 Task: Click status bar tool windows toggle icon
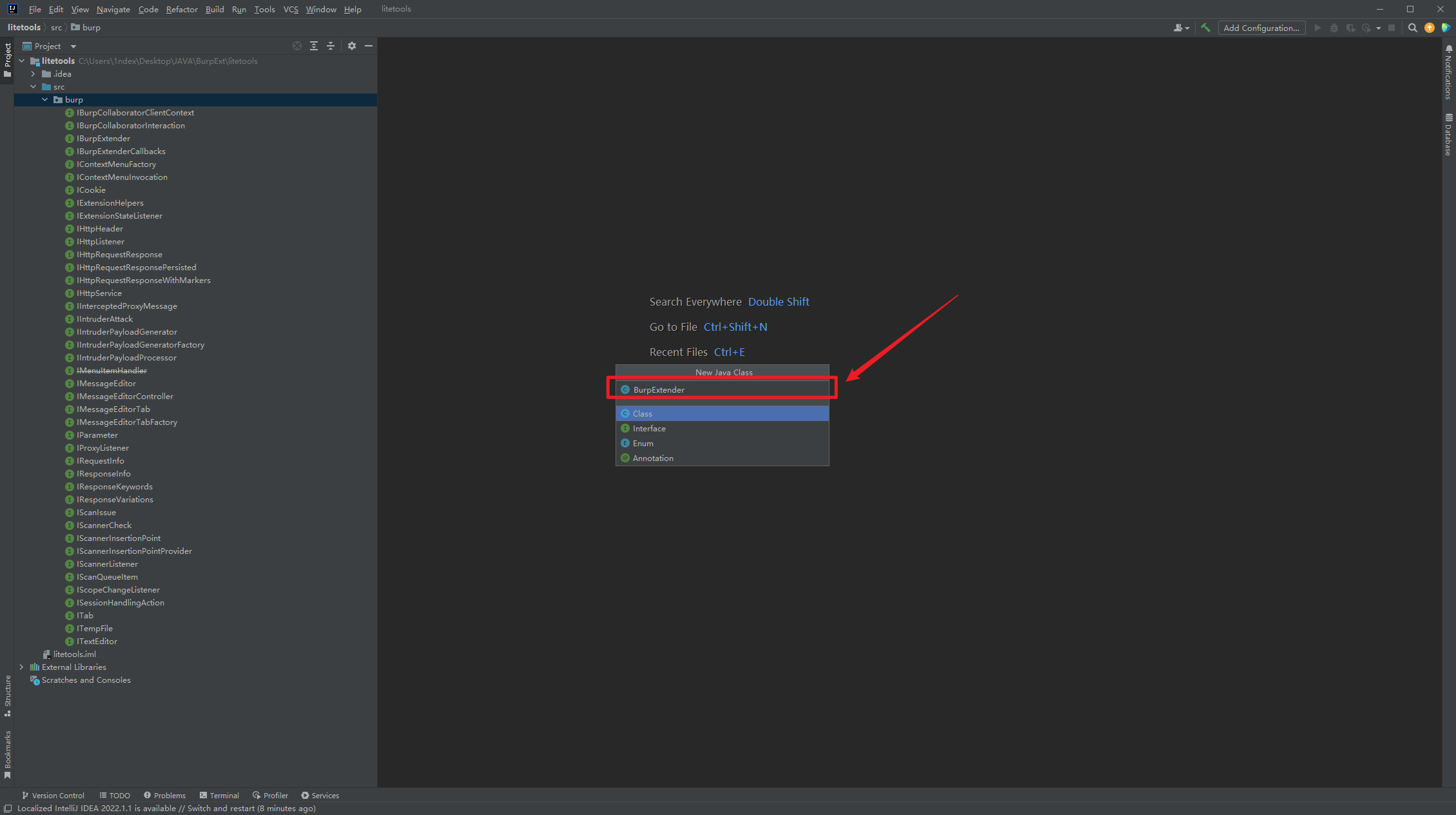8,809
